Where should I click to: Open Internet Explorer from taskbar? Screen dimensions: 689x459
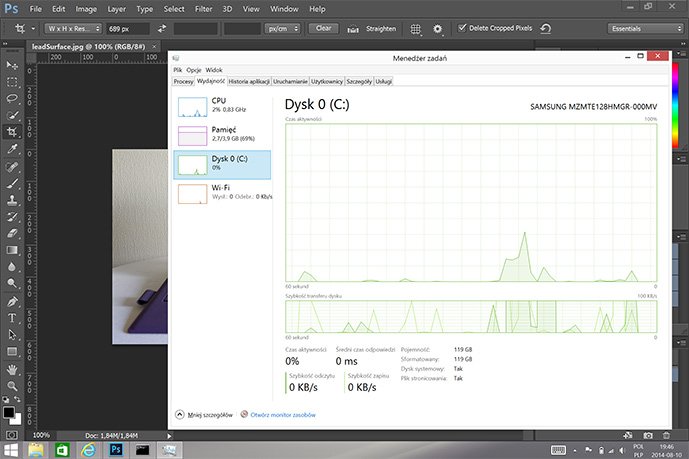click(88, 450)
